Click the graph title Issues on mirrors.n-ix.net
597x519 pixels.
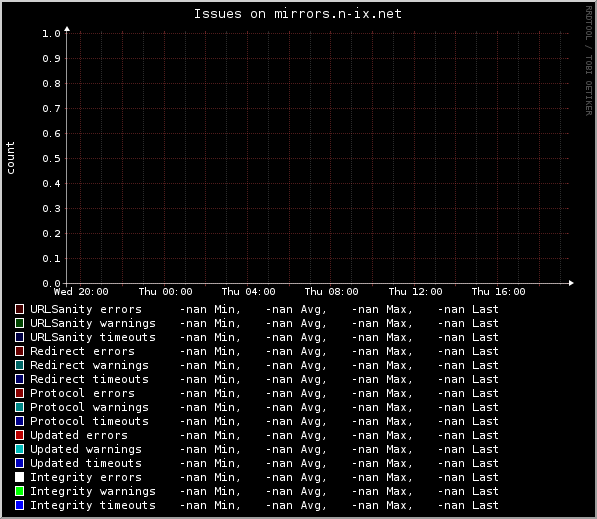[x=298, y=14]
